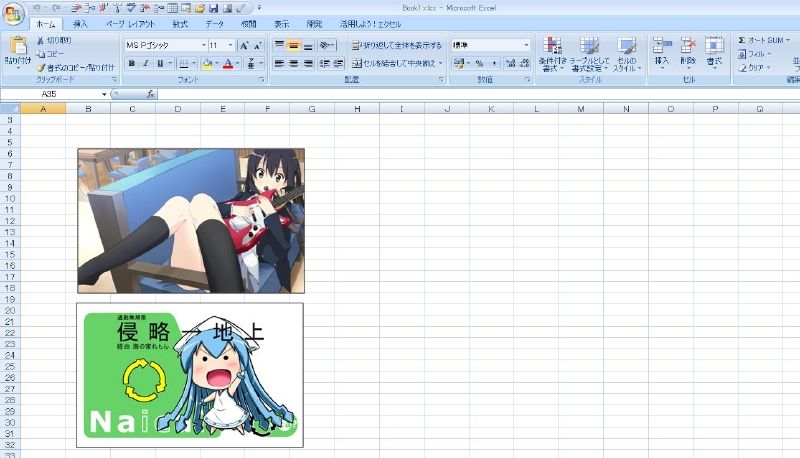Click the Cut (切り取り) scissors icon

coord(40,40)
